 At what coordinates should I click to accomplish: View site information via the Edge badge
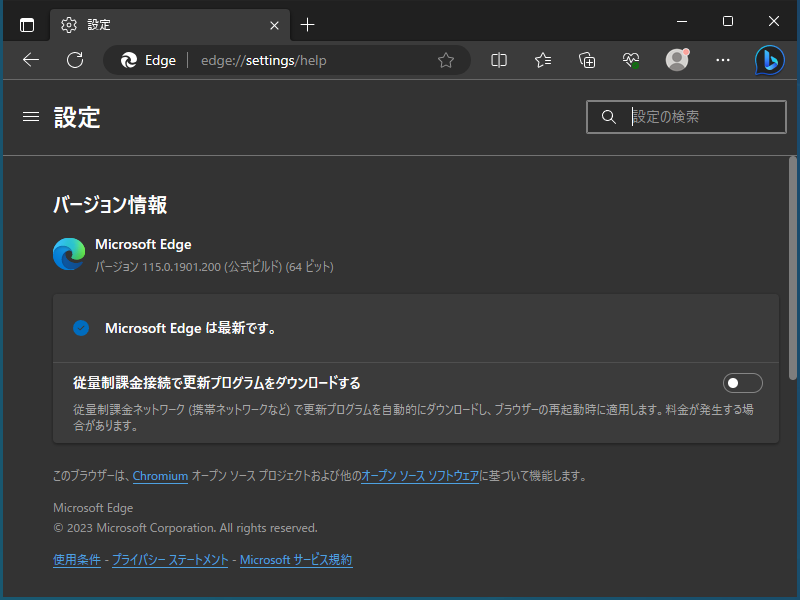click(146, 60)
